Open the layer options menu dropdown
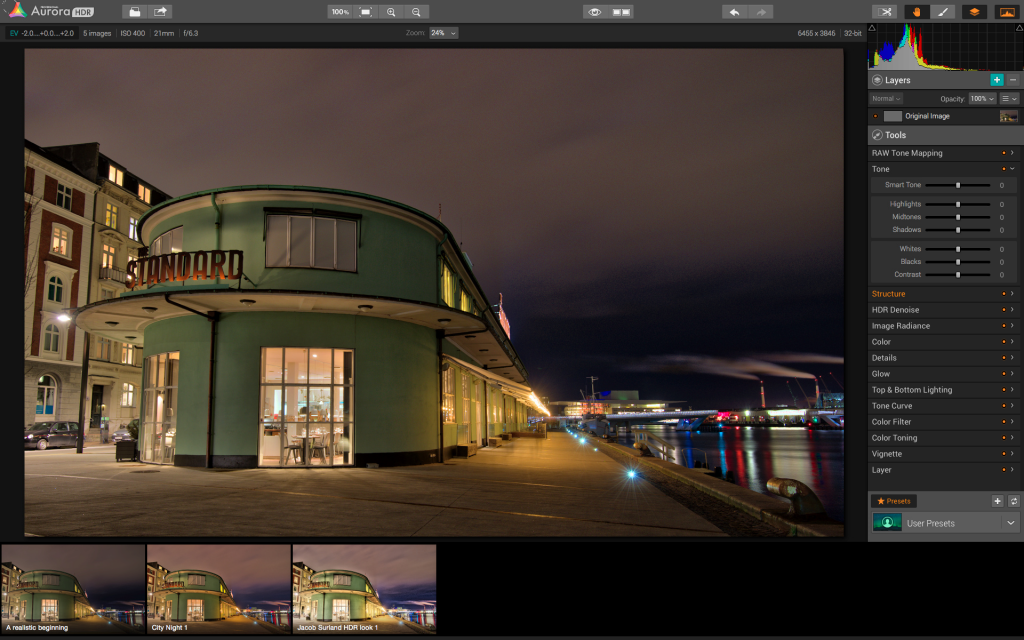1024x640 pixels. click(1010, 99)
